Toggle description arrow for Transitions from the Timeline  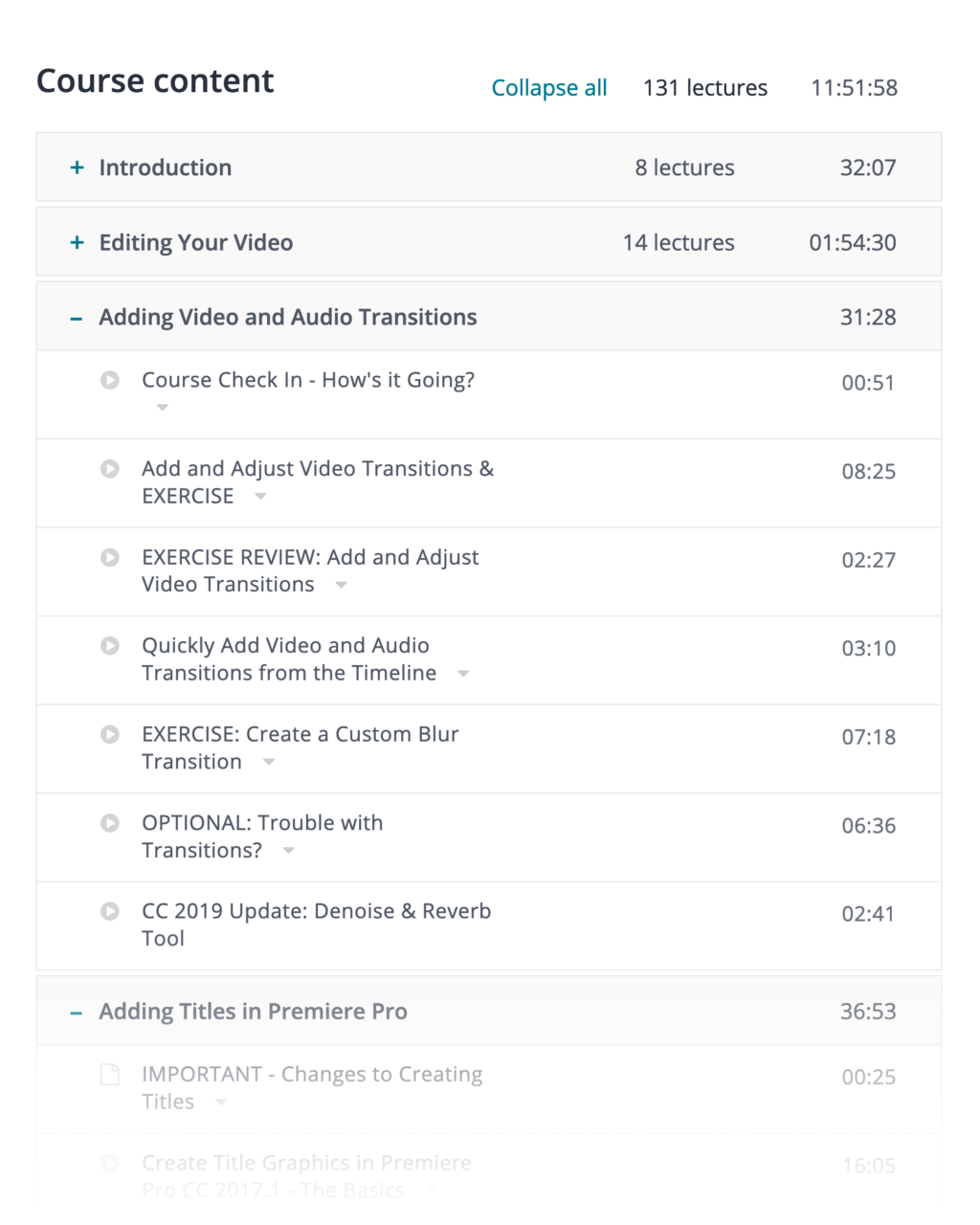click(x=463, y=674)
